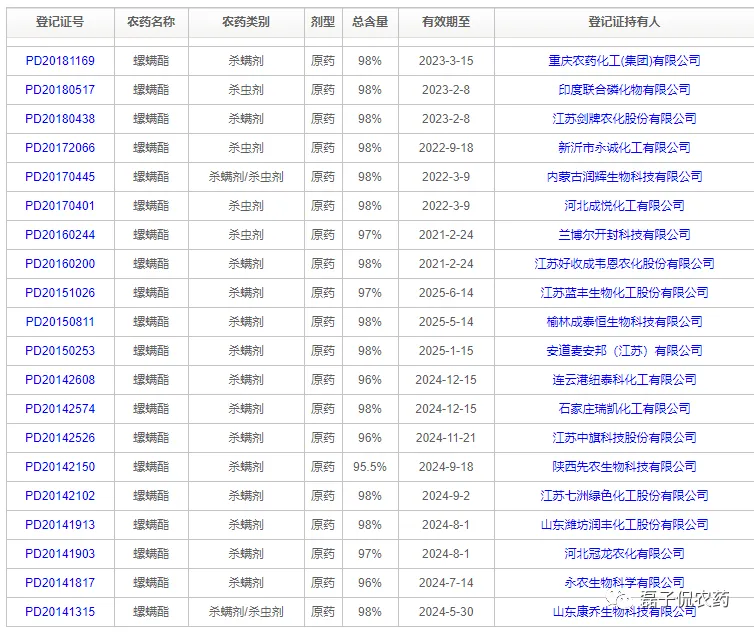Select expiry date 2024-5-30
754x632 pixels.
coord(446,612)
